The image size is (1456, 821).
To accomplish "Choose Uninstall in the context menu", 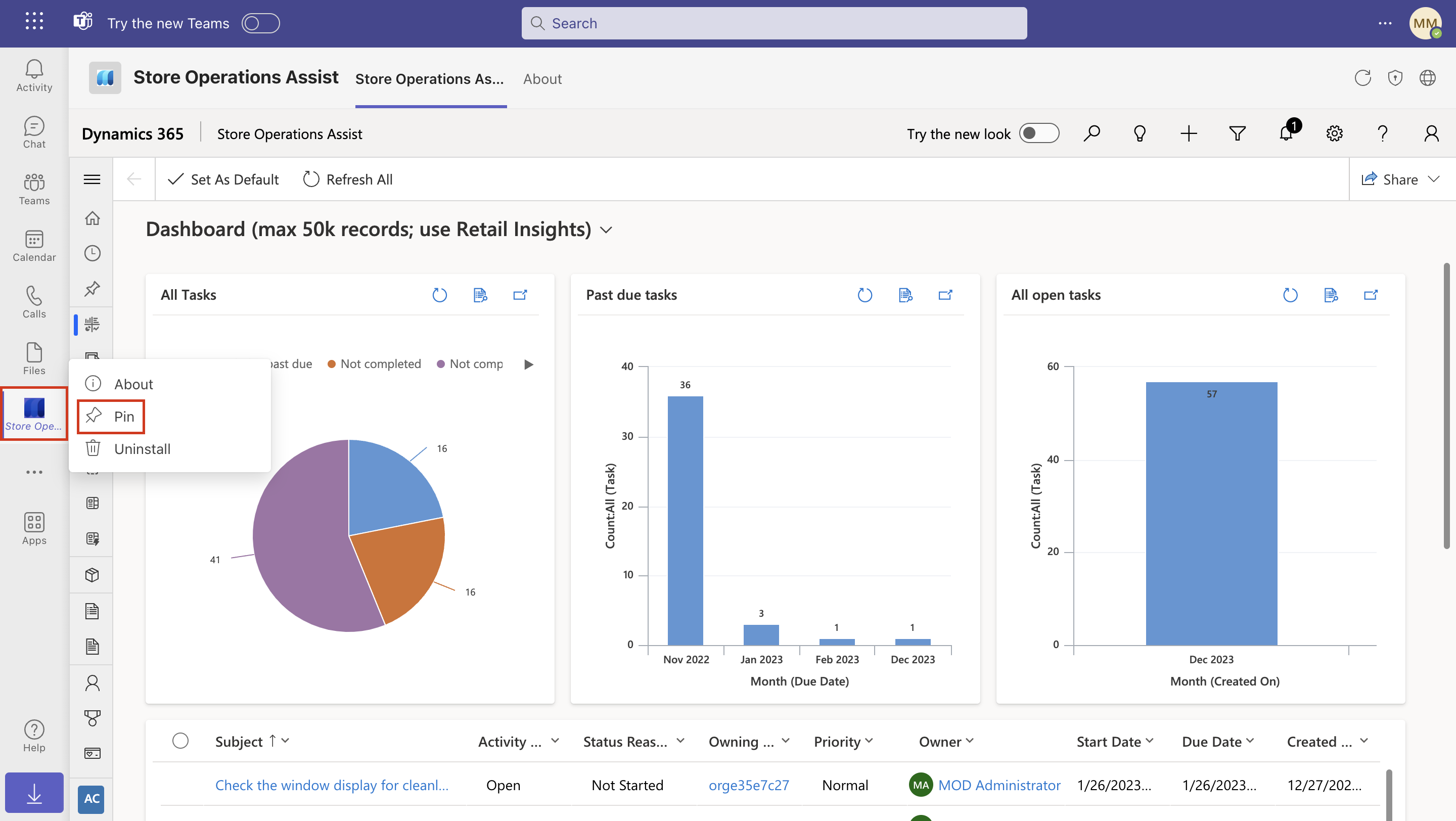I will point(169,448).
